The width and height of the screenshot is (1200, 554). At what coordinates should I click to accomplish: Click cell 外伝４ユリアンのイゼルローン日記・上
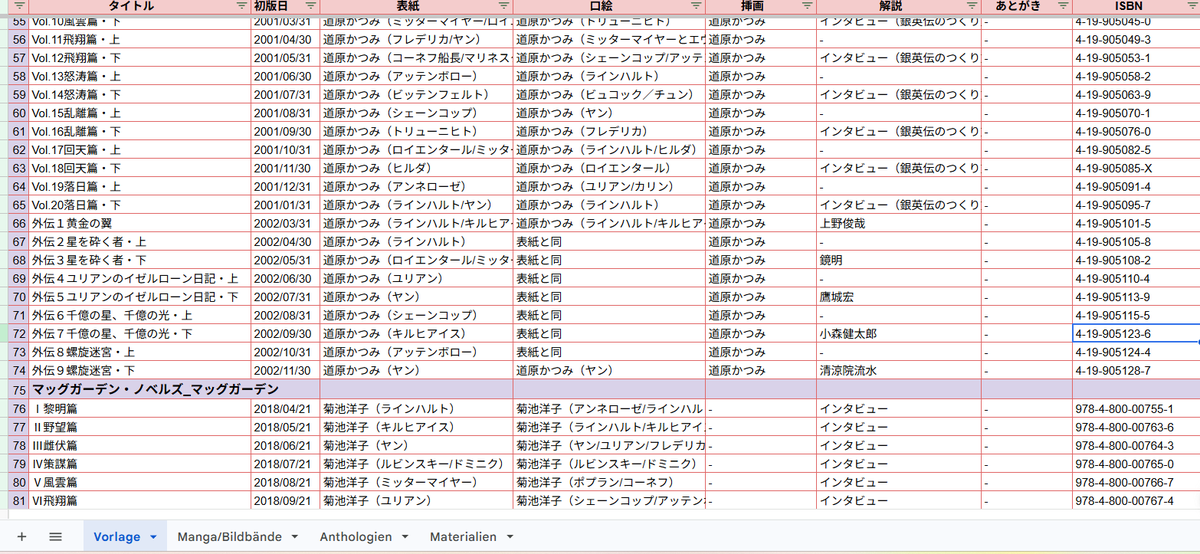pyautogui.click(x=139, y=278)
